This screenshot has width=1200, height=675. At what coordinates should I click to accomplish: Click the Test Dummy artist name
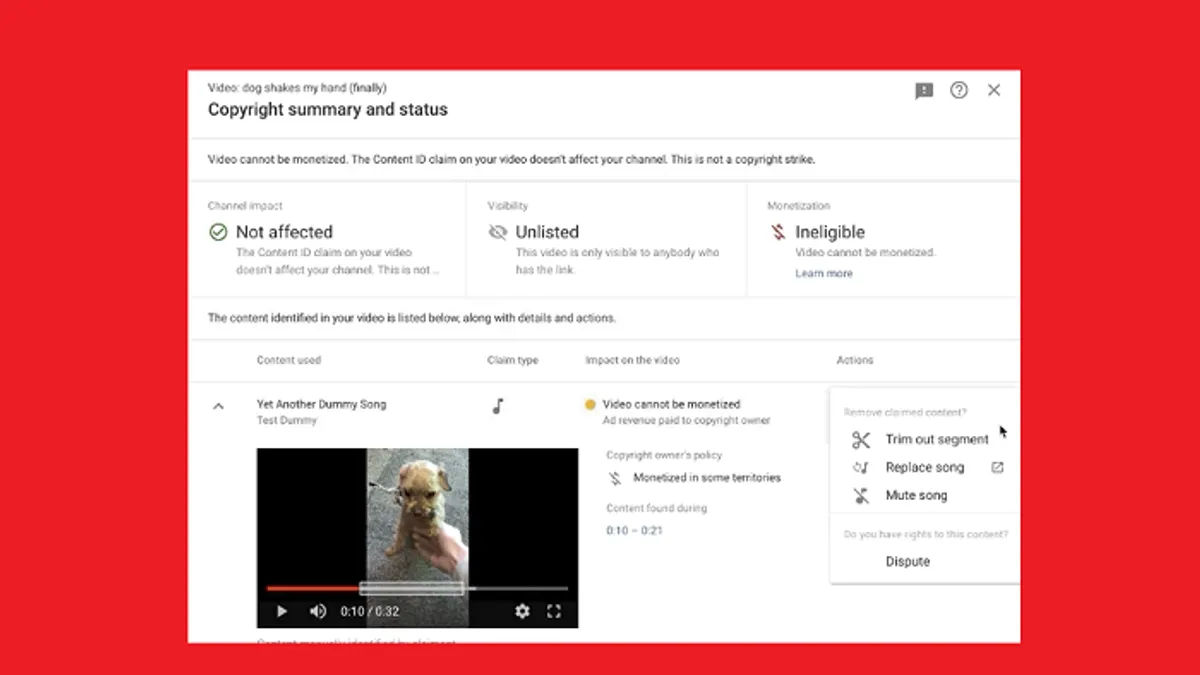287,420
